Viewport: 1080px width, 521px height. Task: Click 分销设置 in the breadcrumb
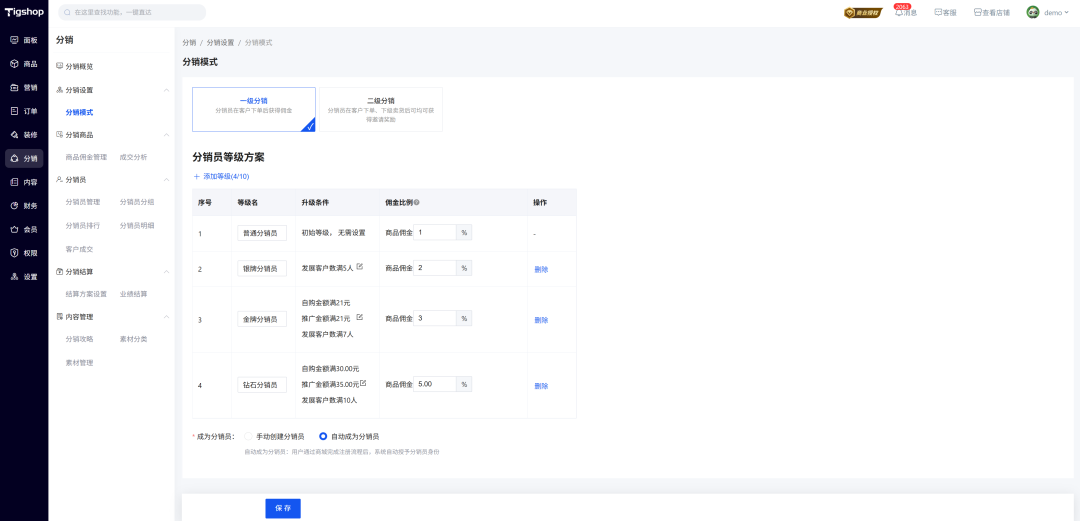(220, 43)
